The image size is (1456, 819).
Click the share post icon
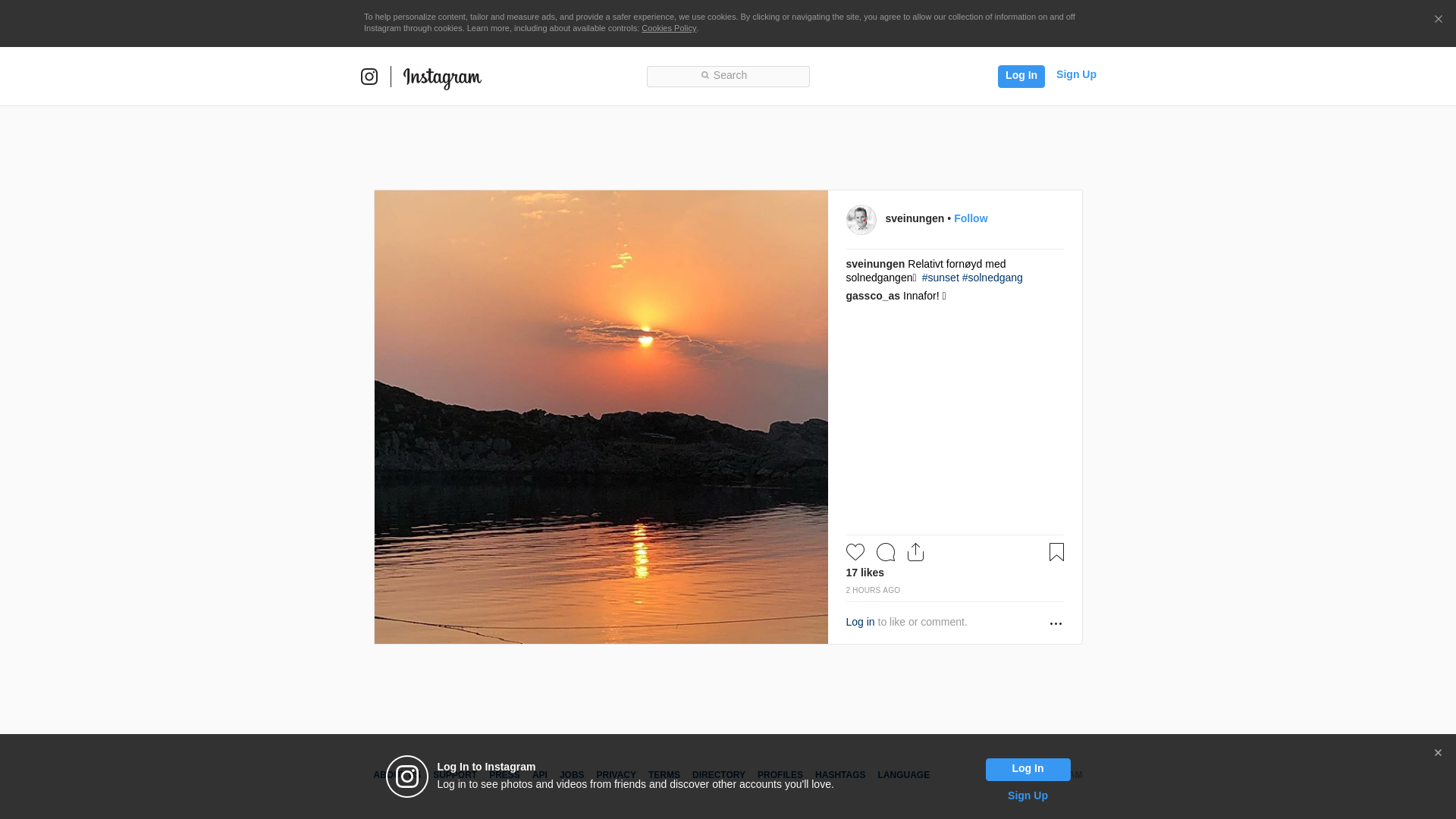[x=915, y=552]
